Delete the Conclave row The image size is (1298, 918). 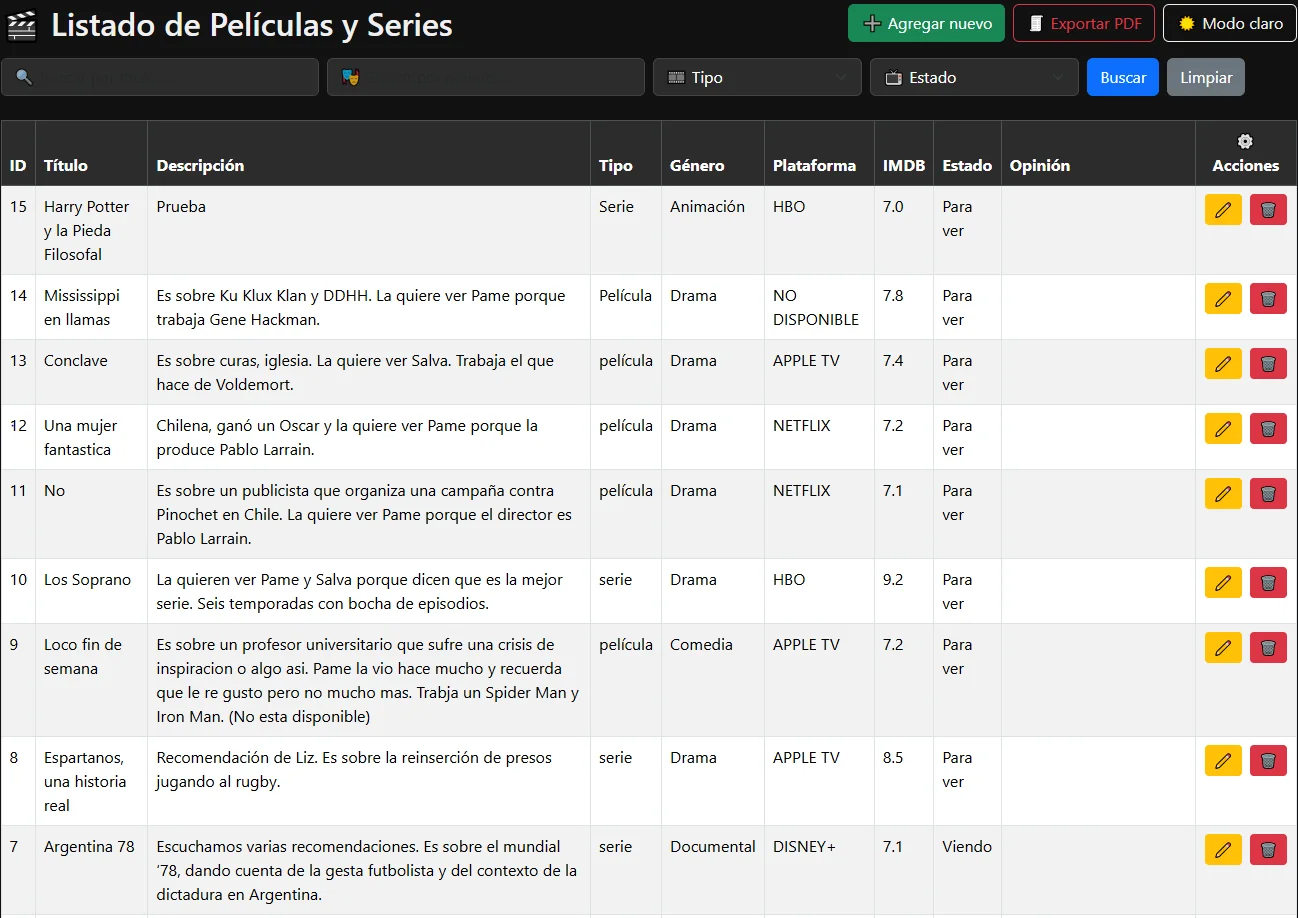pos(1268,364)
